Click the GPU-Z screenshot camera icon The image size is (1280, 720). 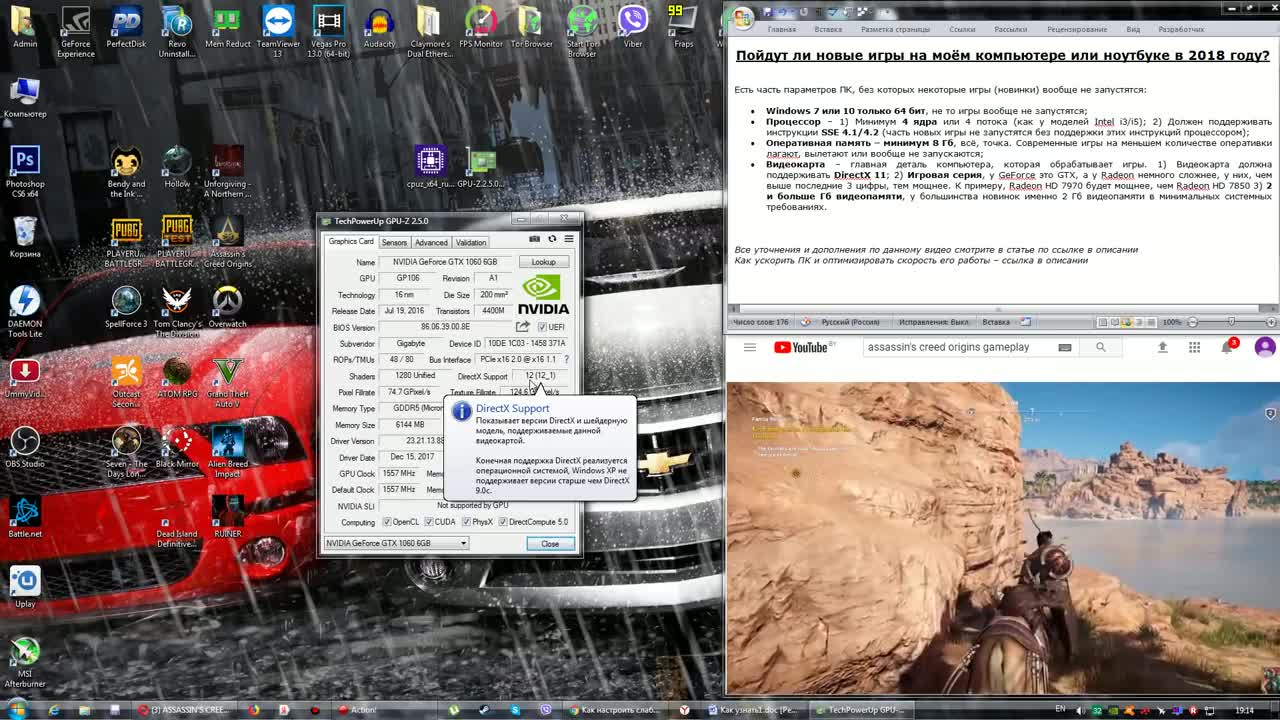click(x=534, y=239)
